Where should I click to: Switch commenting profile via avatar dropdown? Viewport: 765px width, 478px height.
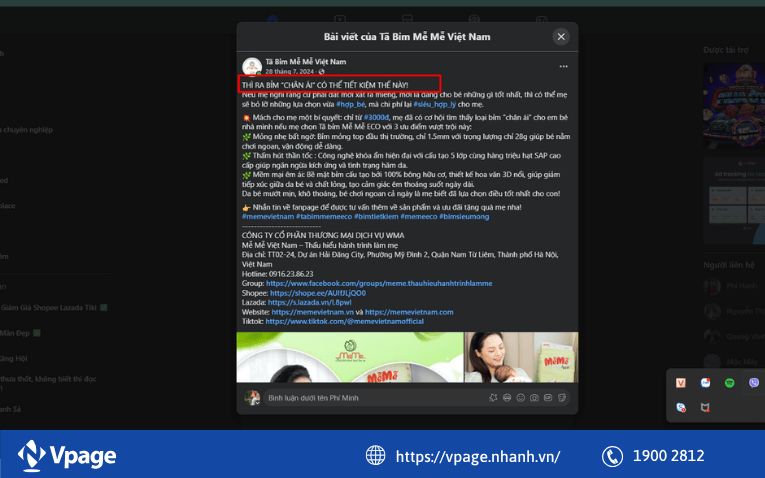click(x=252, y=398)
